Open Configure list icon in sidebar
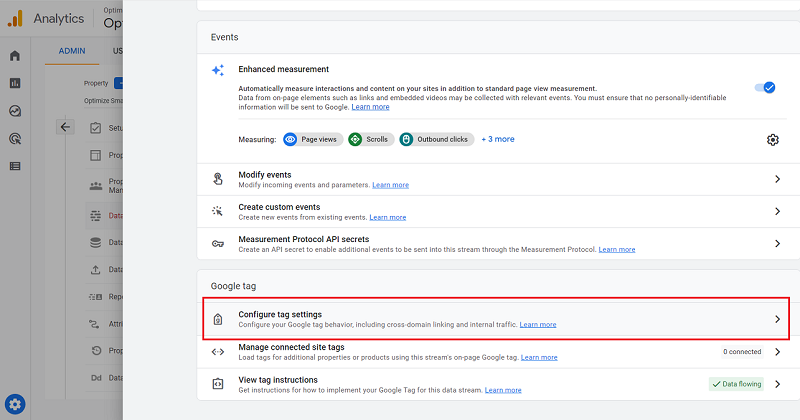 click(15, 166)
